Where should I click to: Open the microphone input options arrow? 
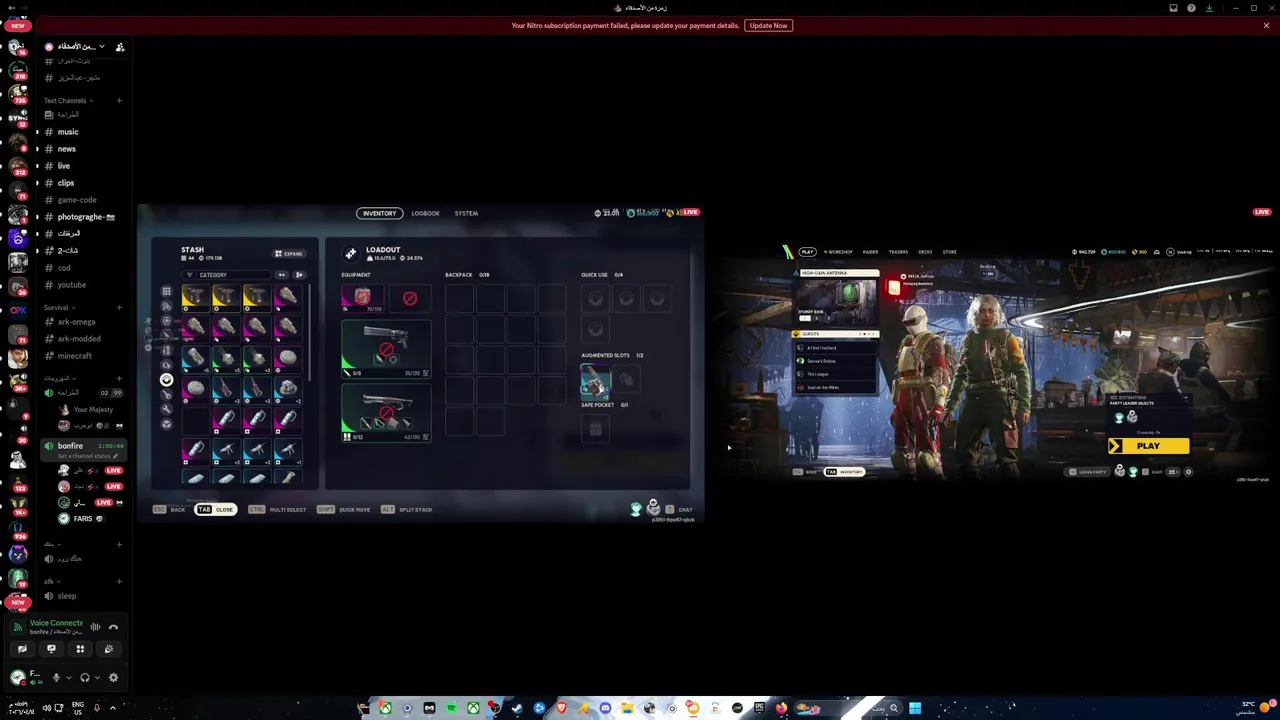coord(68,678)
